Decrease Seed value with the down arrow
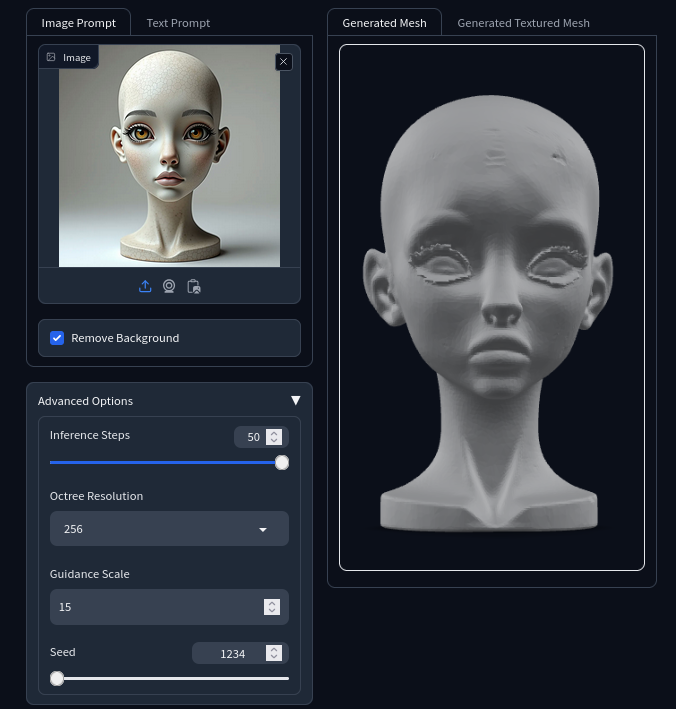The width and height of the screenshot is (676, 709). 274,657
